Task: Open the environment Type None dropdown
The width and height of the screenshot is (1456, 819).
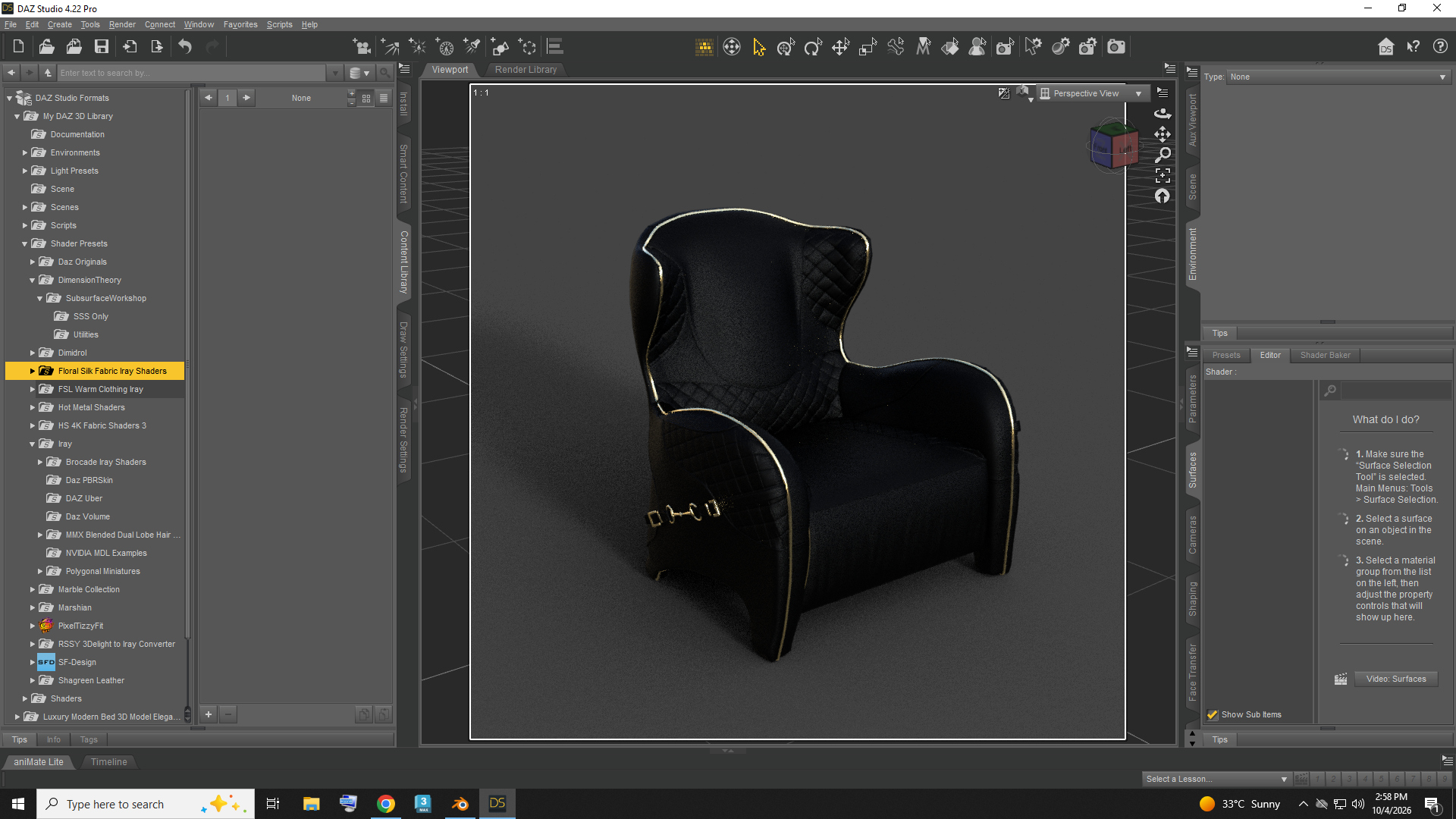Action: (x=1338, y=77)
